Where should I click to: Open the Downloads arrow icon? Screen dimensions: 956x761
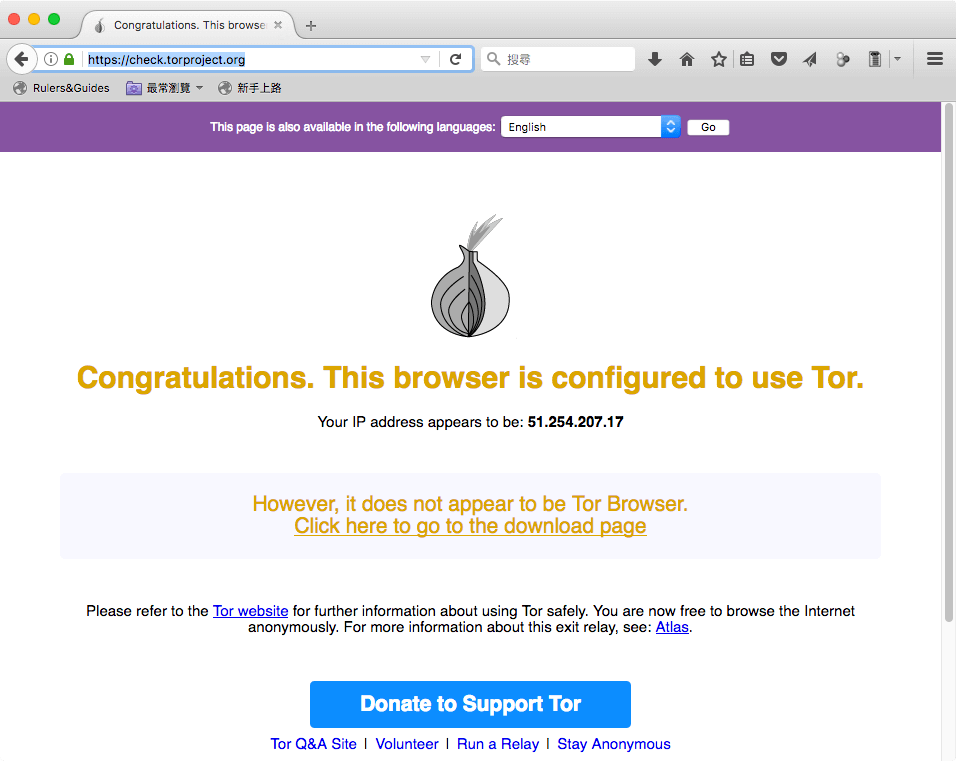(655, 59)
